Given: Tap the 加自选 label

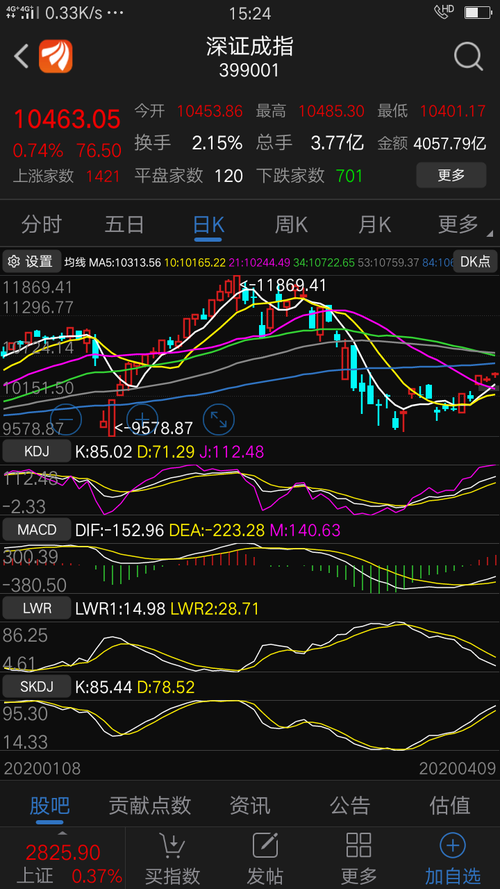Looking at the screenshot, I should click(x=453, y=875).
